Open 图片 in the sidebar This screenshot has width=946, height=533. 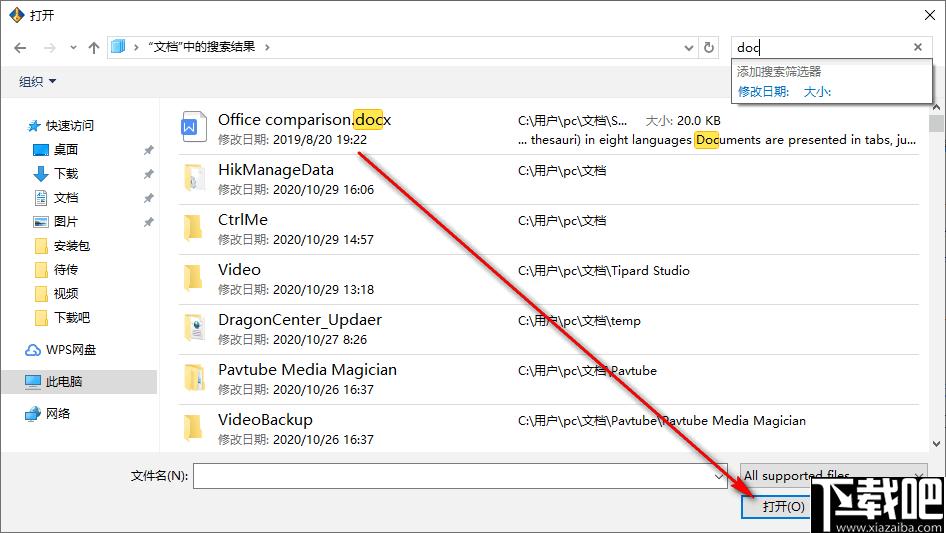tap(56, 222)
